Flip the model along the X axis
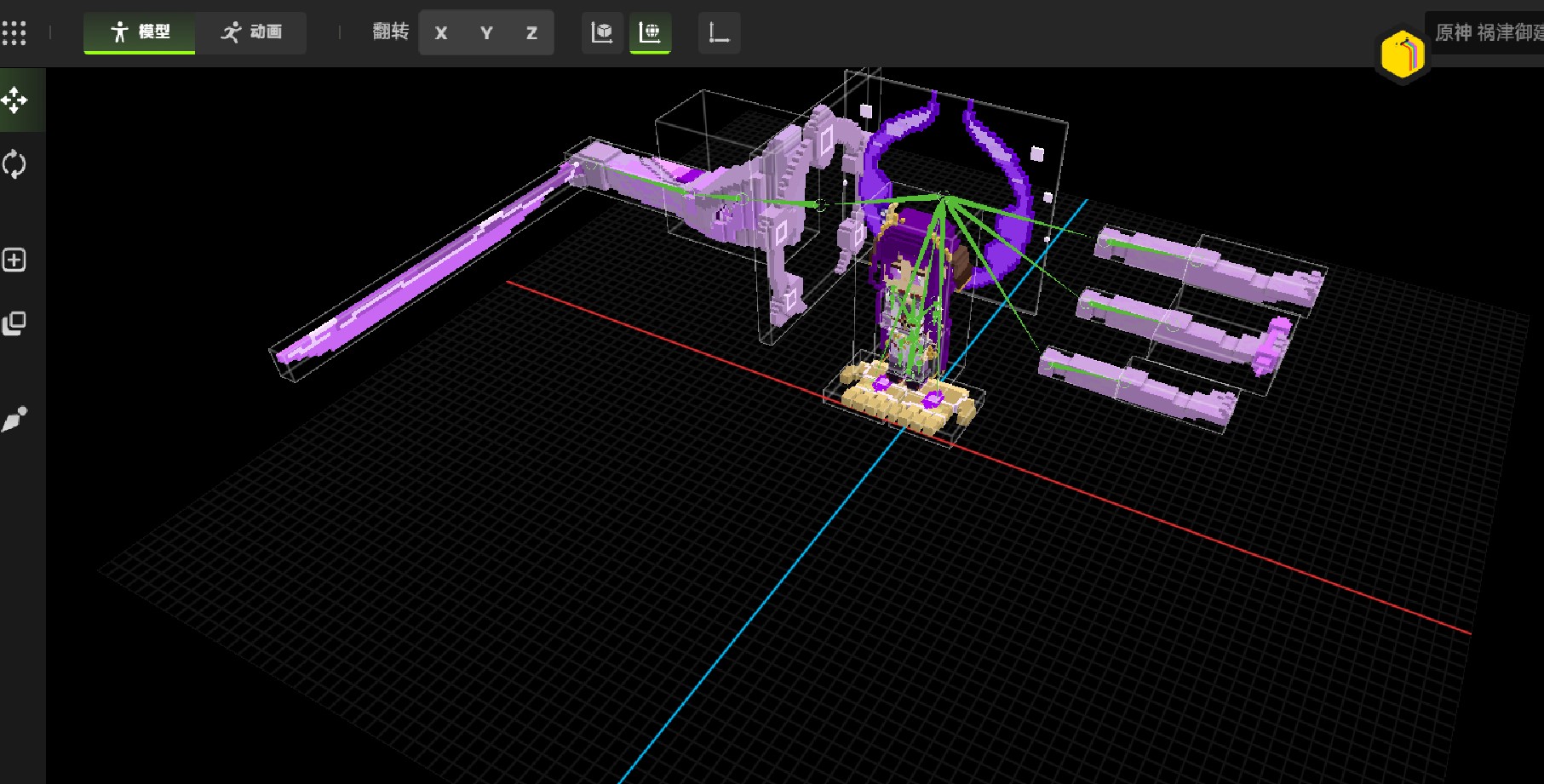The width and height of the screenshot is (1544, 784). pos(441,33)
